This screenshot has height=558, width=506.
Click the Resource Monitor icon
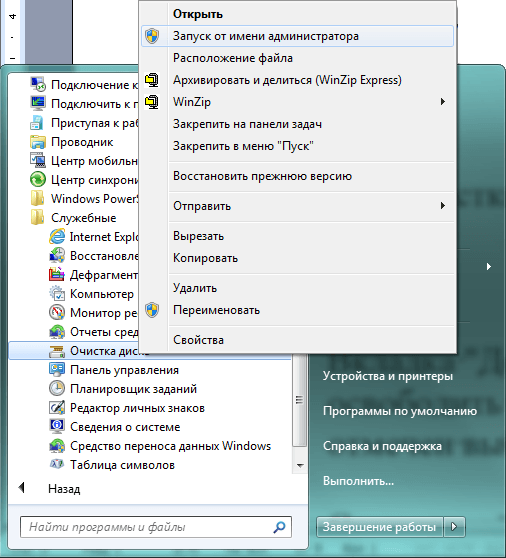[x=57, y=312]
